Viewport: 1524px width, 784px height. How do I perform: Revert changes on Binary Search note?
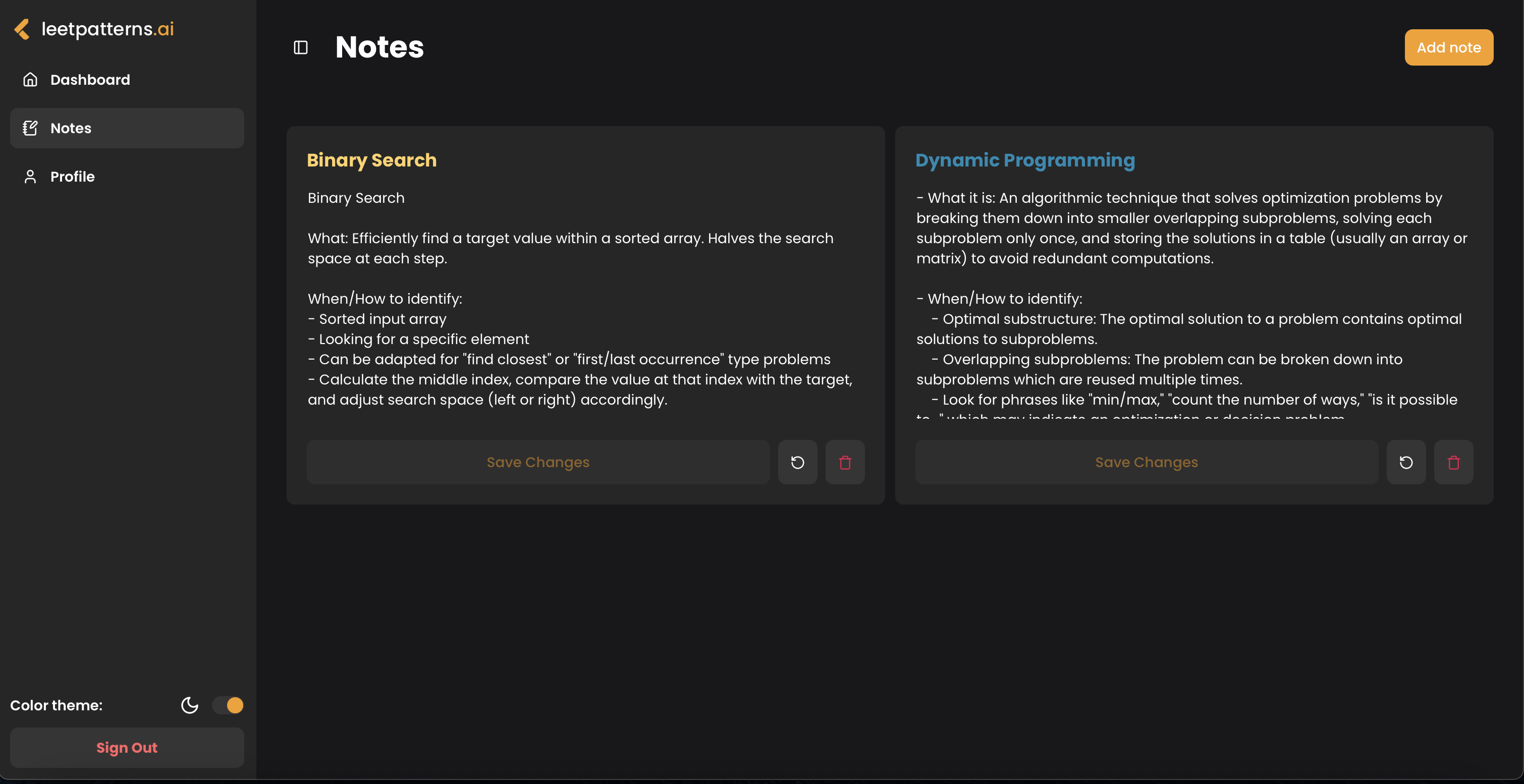point(797,462)
